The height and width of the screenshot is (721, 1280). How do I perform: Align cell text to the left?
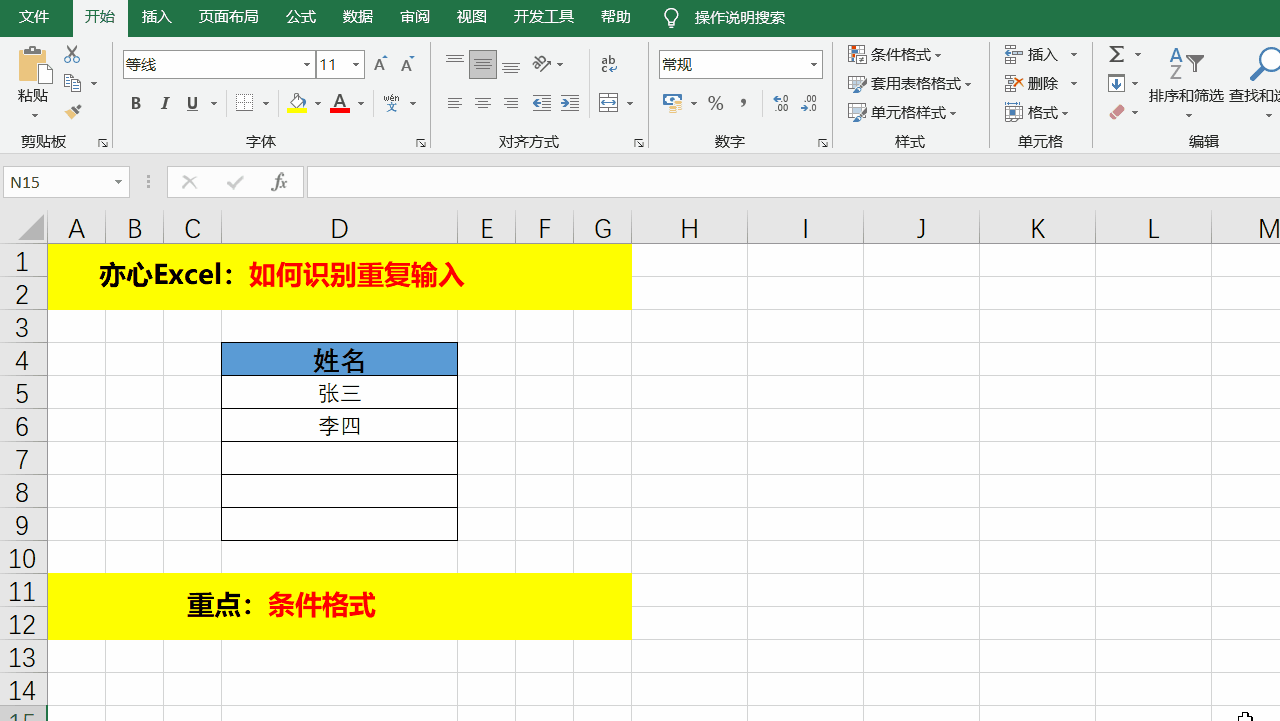(455, 103)
